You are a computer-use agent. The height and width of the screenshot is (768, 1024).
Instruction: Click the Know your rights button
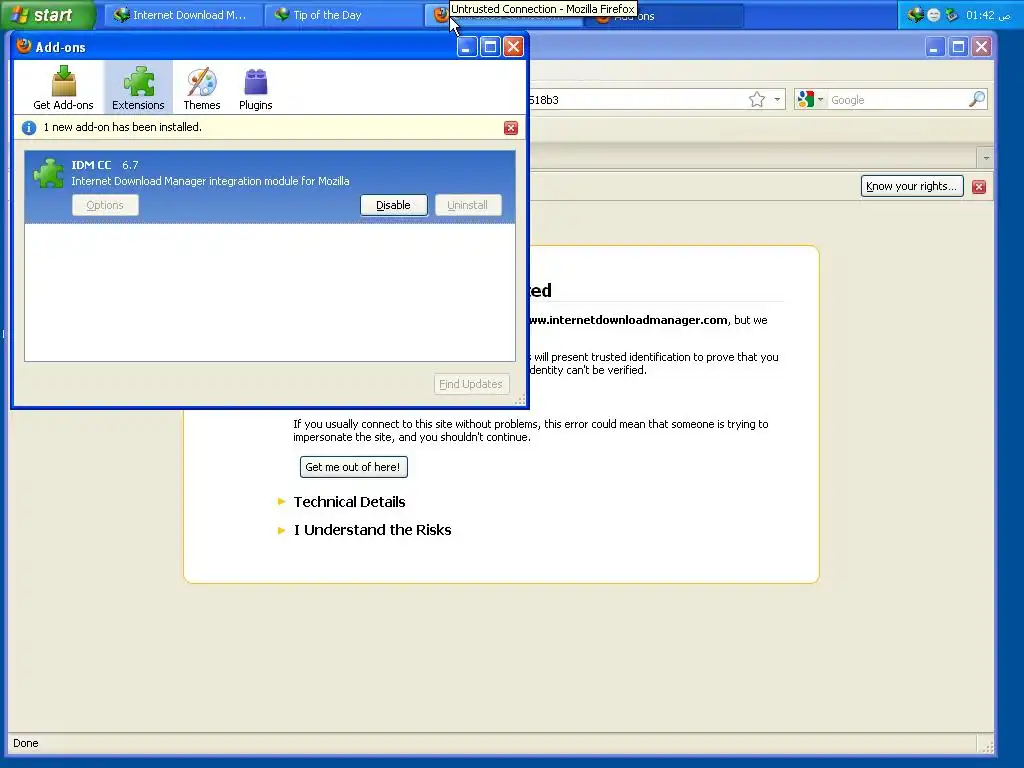click(x=912, y=186)
